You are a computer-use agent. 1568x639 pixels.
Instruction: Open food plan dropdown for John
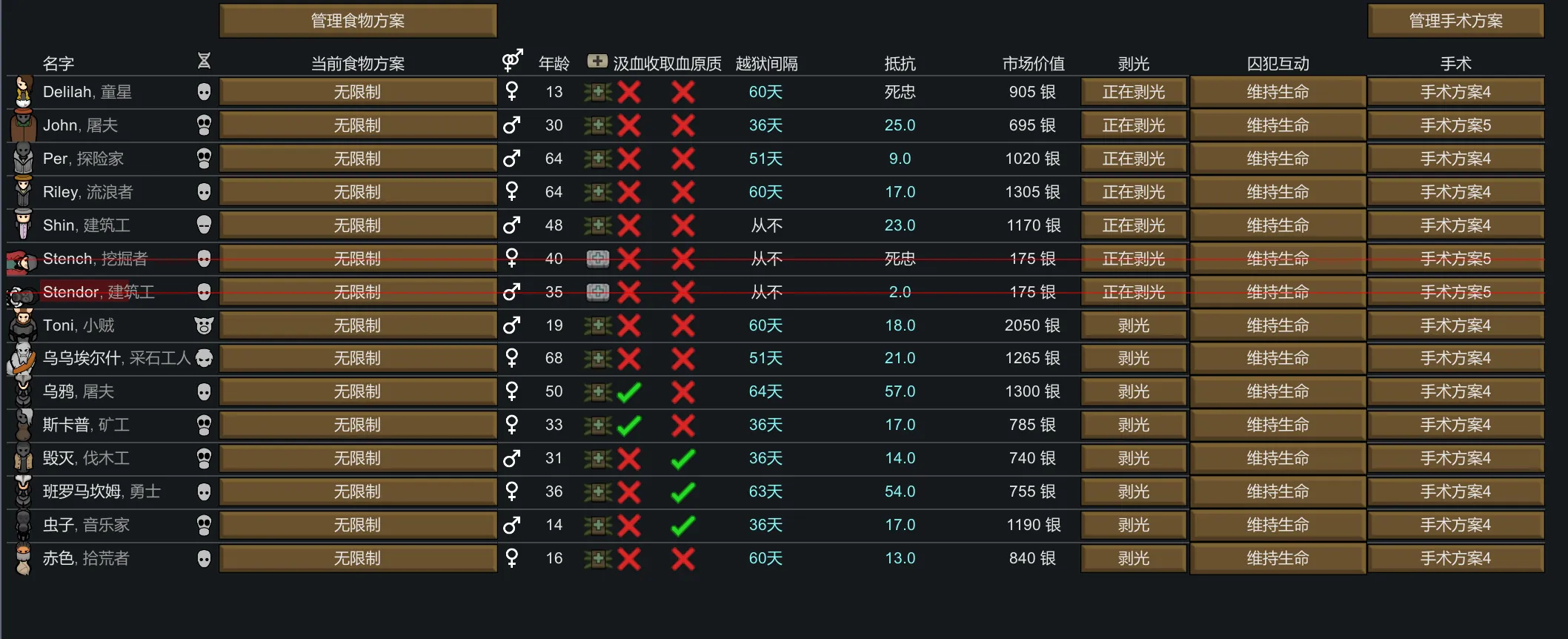click(358, 125)
